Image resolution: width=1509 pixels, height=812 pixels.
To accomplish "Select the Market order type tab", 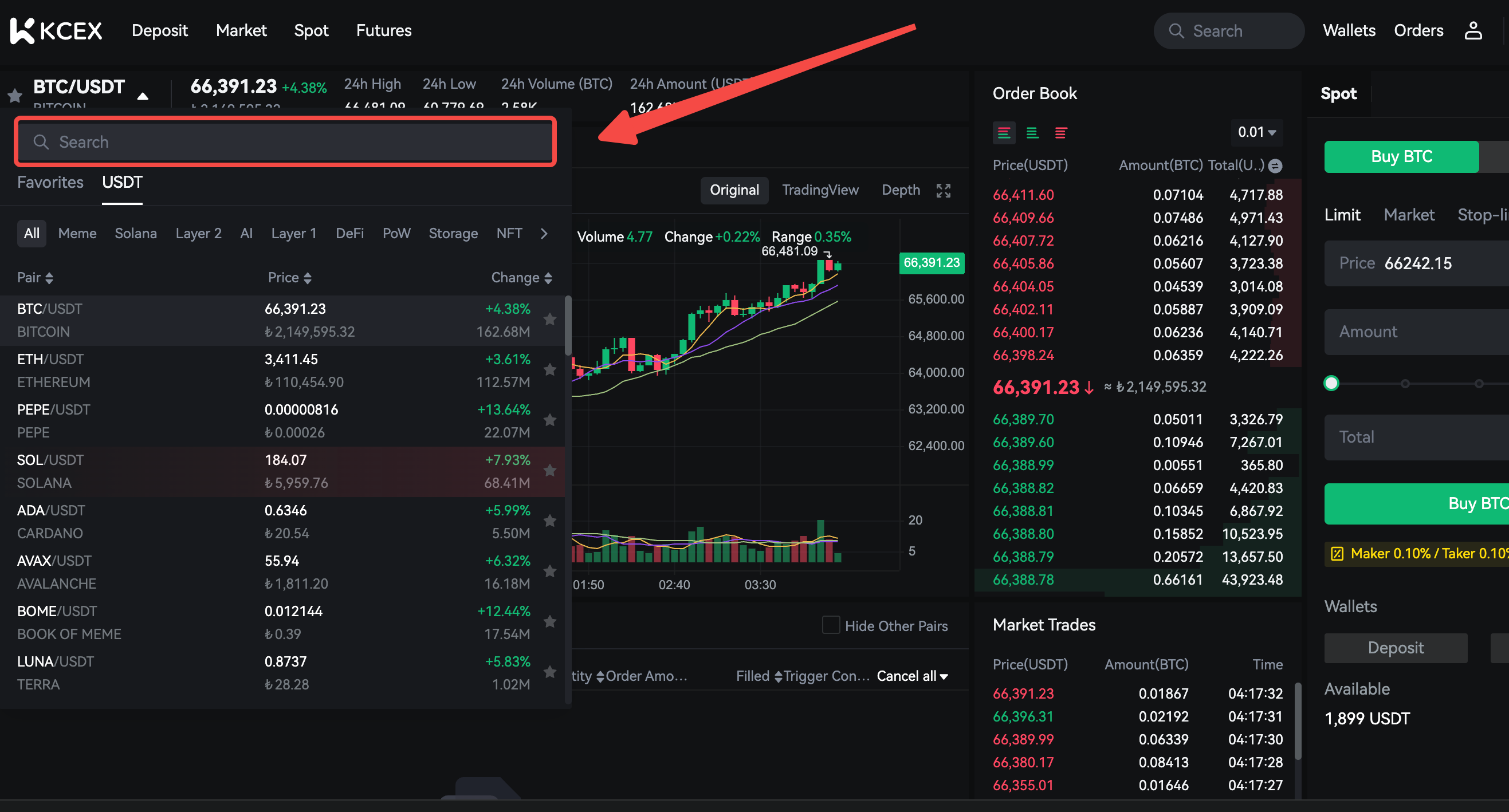I will pyautogui.click(x=1408, y=215).
